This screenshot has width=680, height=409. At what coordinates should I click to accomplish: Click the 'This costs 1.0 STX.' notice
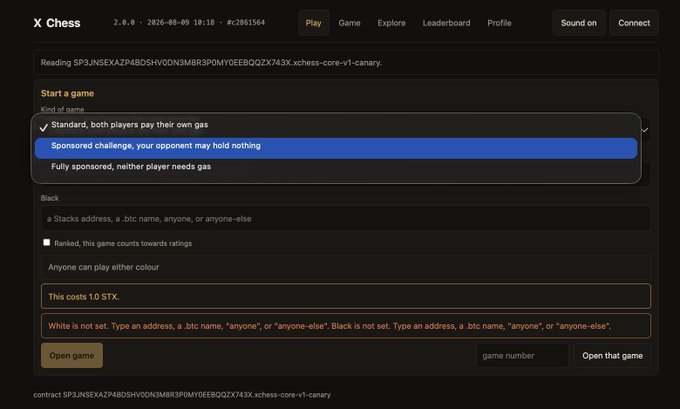pos(346,297)
